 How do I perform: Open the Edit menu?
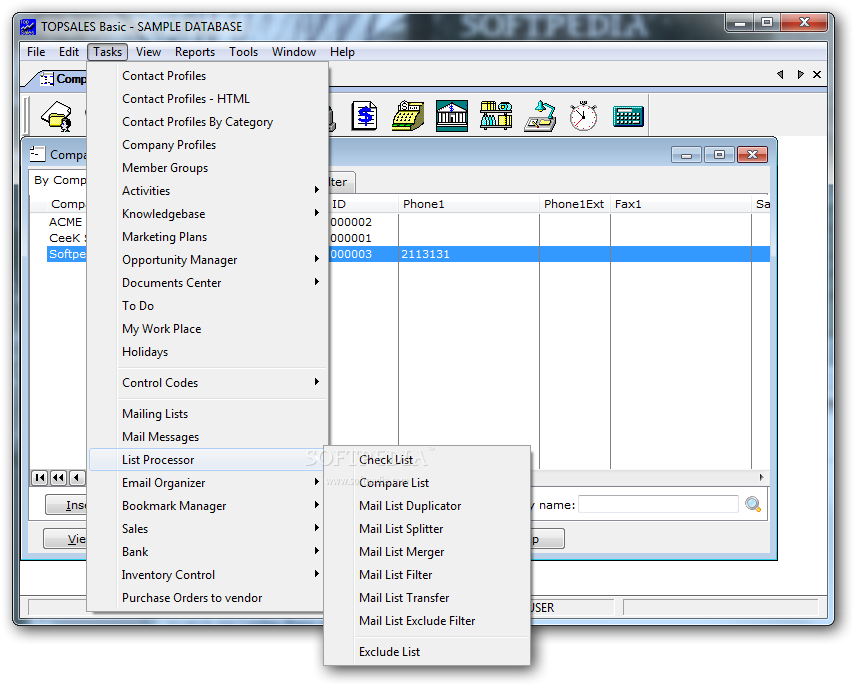click(x=69, y=52)
